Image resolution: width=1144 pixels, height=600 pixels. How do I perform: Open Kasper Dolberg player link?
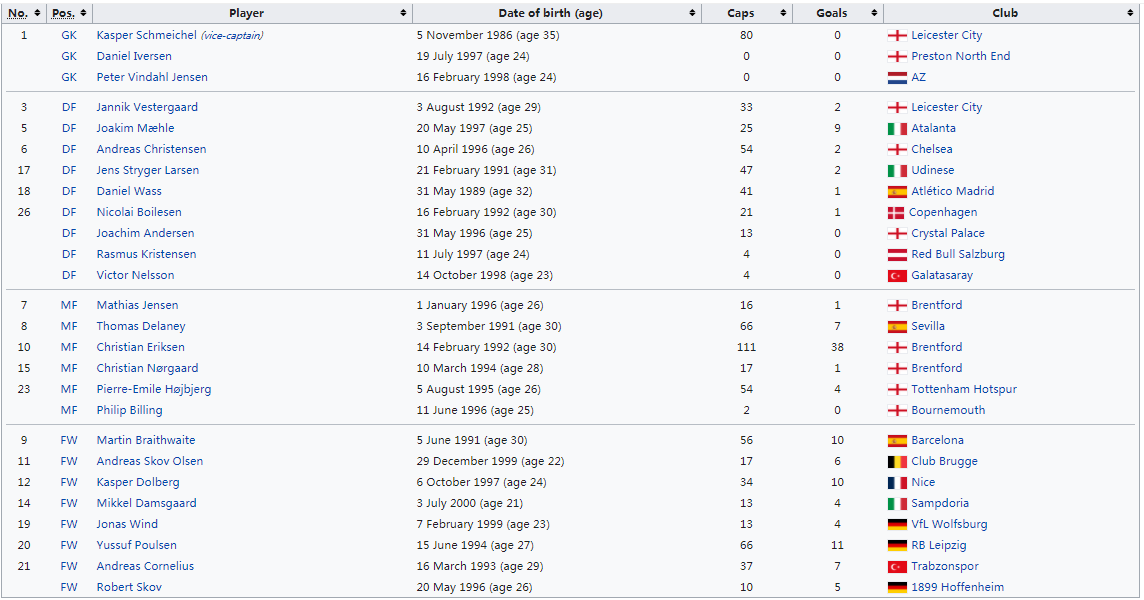click(138, 482)
